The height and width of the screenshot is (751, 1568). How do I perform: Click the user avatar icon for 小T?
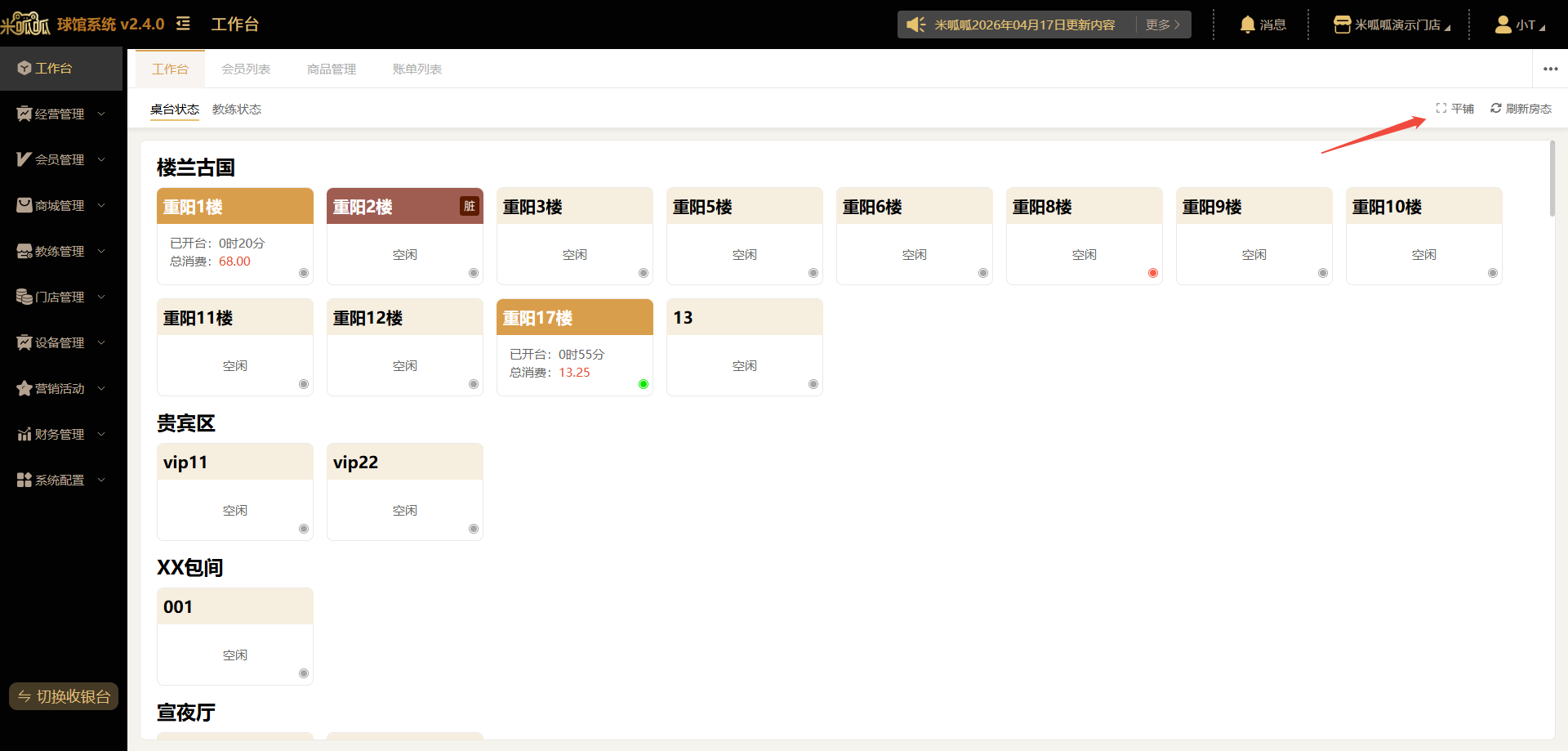click(x=1503, y=25)
